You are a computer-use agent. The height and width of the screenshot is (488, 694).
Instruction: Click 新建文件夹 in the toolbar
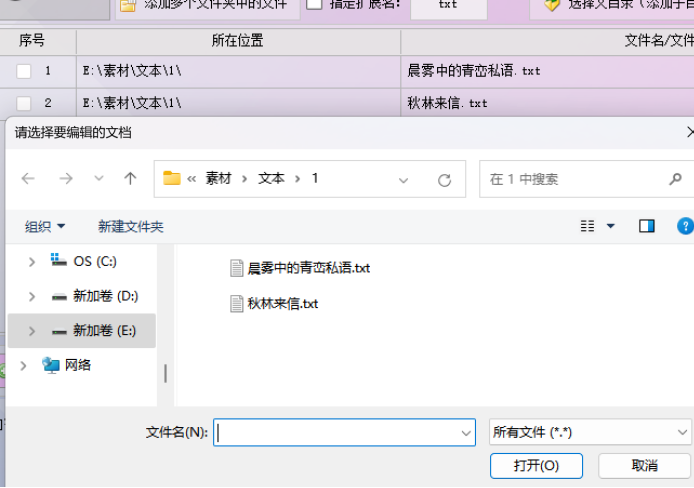tap(130, 227)
